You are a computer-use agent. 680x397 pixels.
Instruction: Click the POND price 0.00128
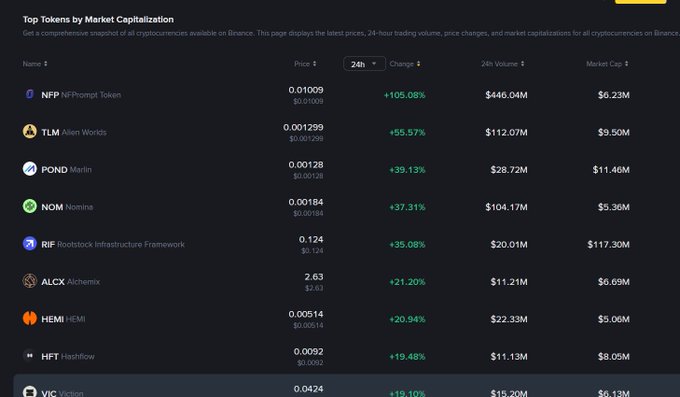tap(306, 164)
